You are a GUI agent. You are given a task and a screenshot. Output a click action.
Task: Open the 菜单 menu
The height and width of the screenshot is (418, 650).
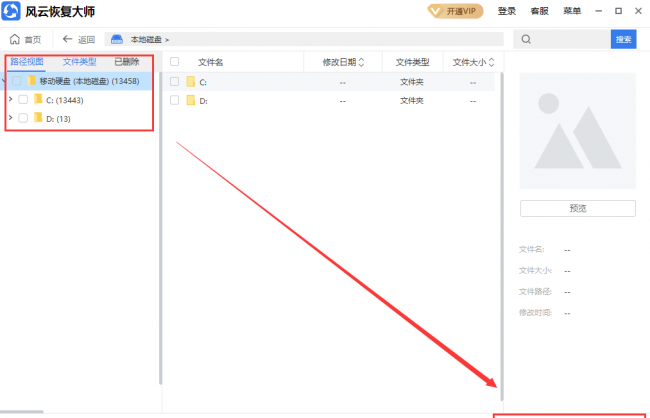point(572,11)
